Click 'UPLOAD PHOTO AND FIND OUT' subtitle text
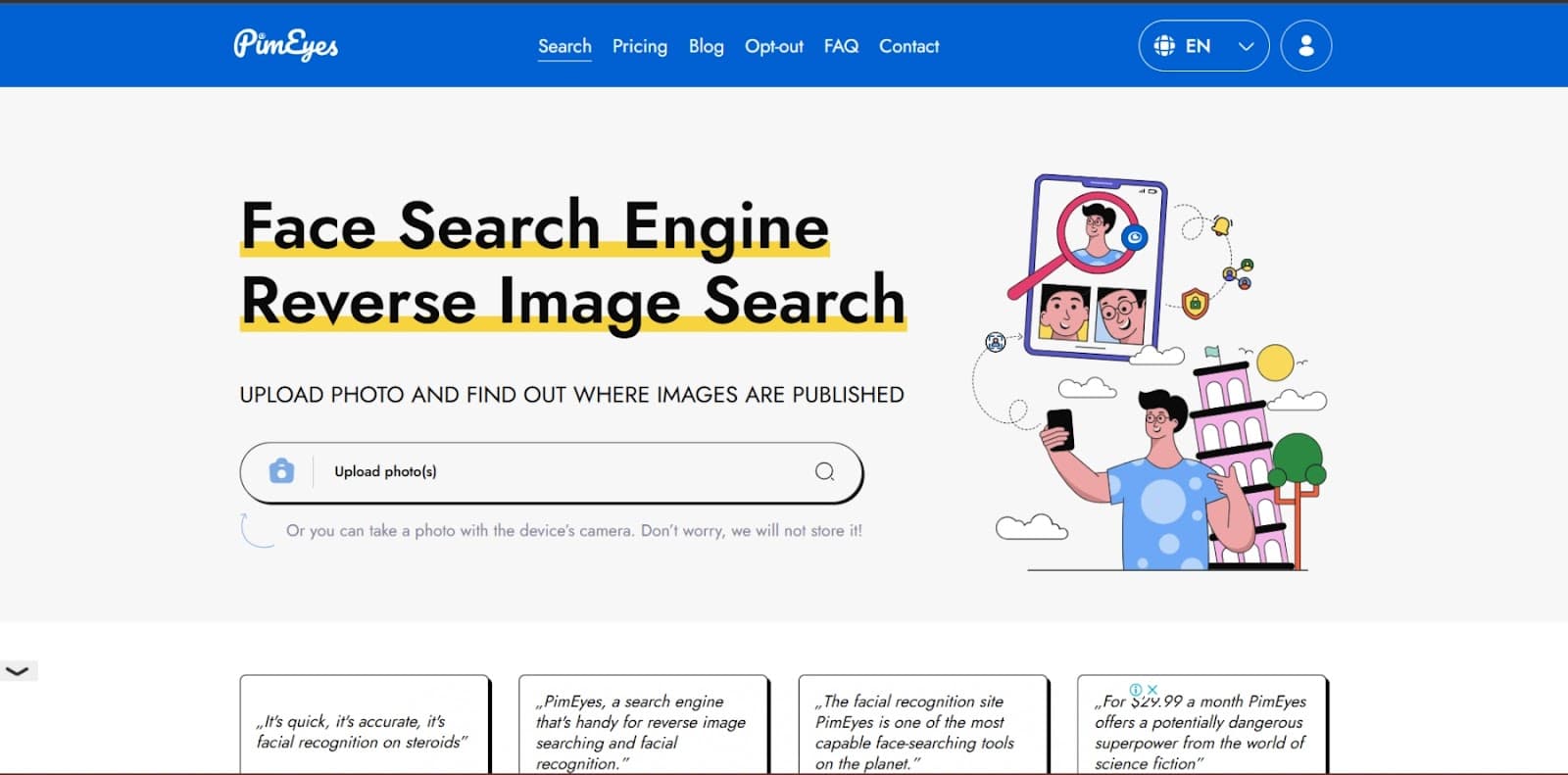The height and width of the screenshot is (775, 1568). [x=571, y=395]
